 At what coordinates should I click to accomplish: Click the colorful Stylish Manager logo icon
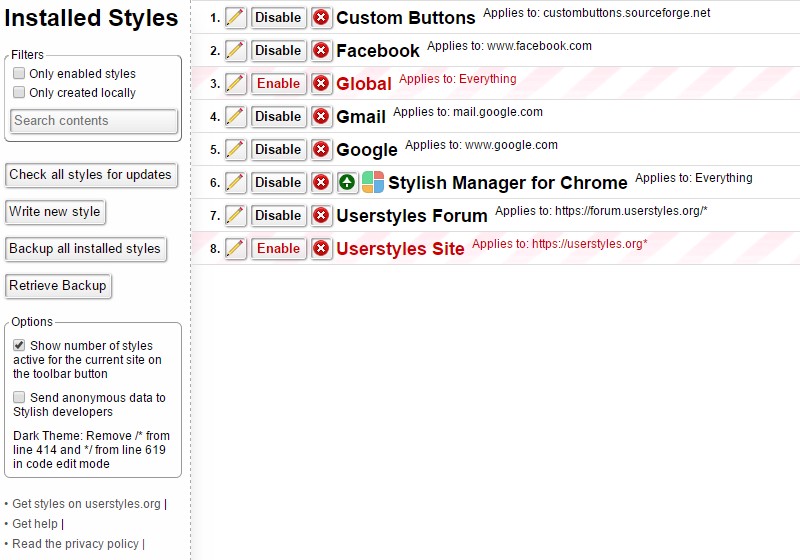click(x=373, y=183)
